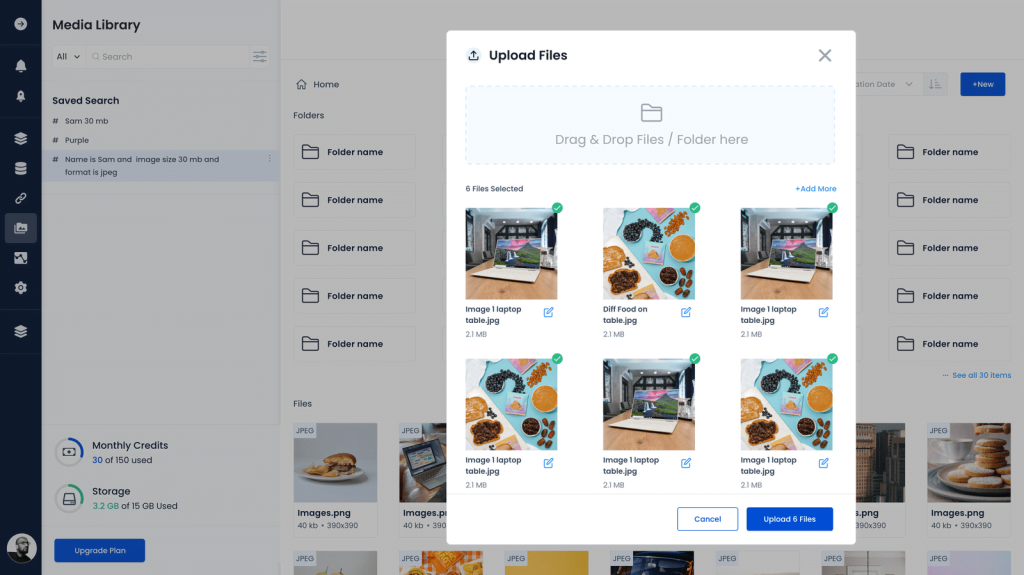The image size is (1024, 575).
Task: Click See all 30 items link
Action: coord(981,375)
